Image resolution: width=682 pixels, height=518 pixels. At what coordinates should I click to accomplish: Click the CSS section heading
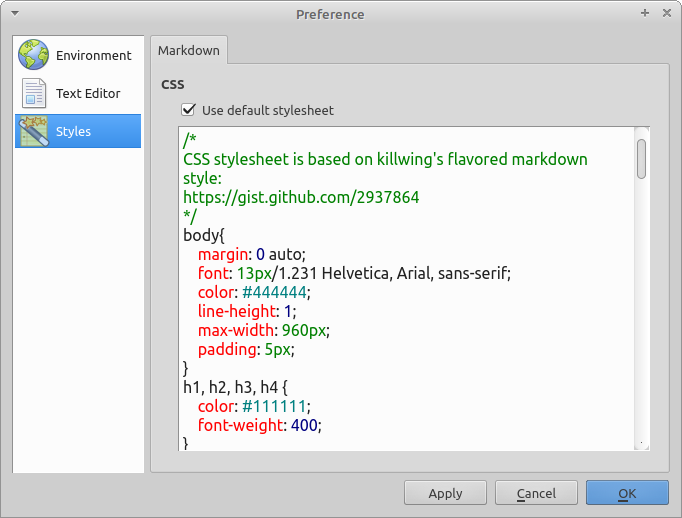[x=173, y=84]
